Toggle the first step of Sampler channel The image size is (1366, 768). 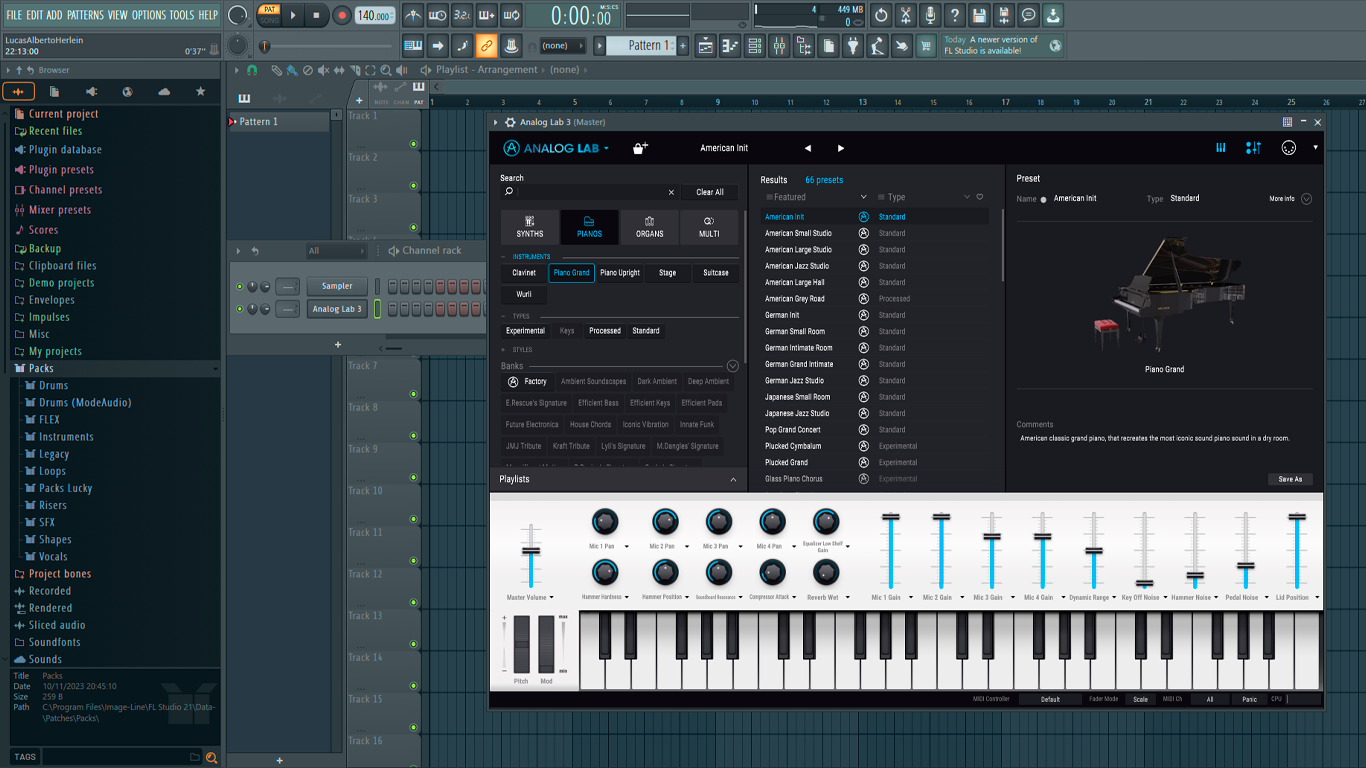393,287
